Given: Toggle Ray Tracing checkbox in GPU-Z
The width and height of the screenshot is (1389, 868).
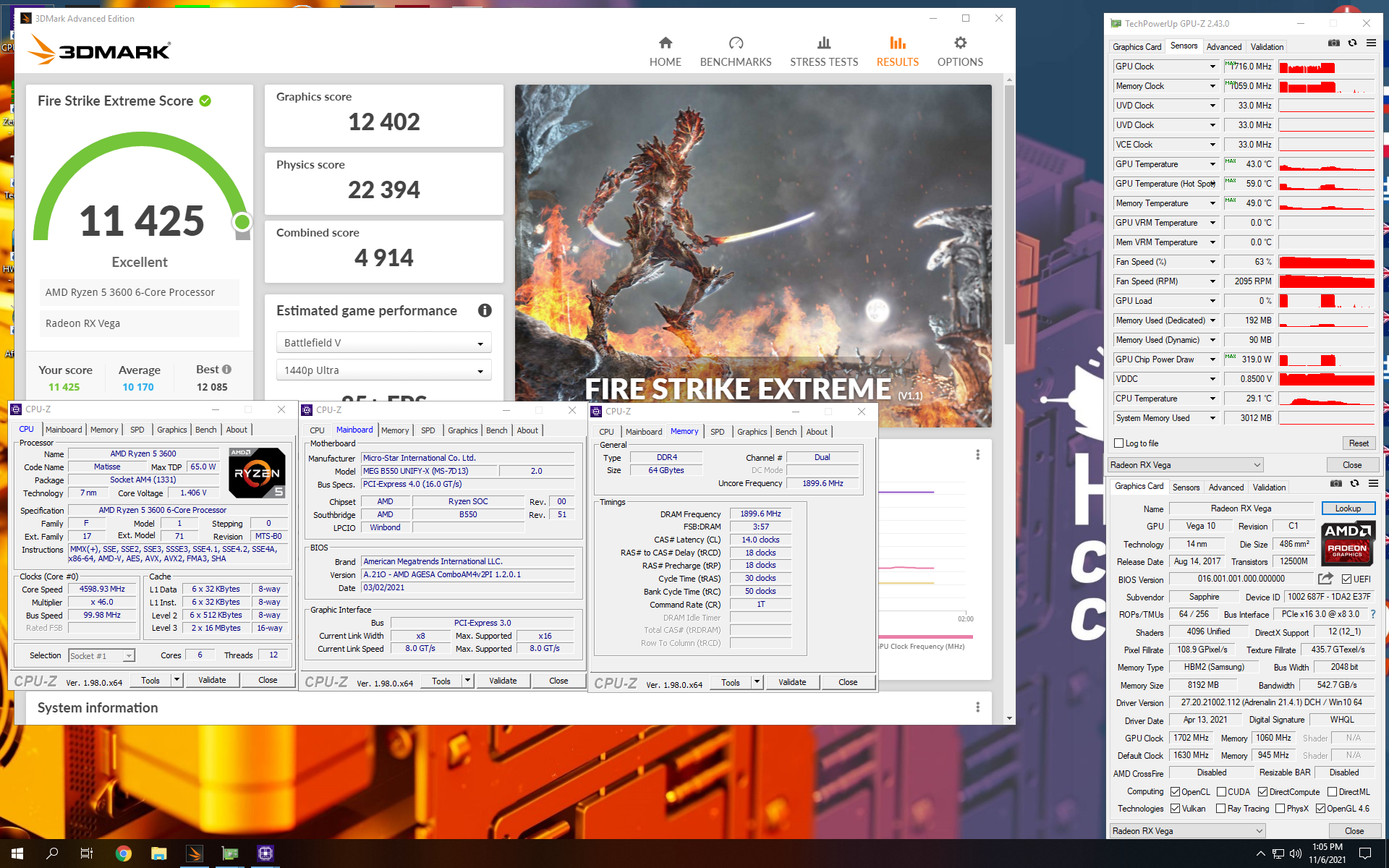Looking at the screenshot, I should [1221, 809].
